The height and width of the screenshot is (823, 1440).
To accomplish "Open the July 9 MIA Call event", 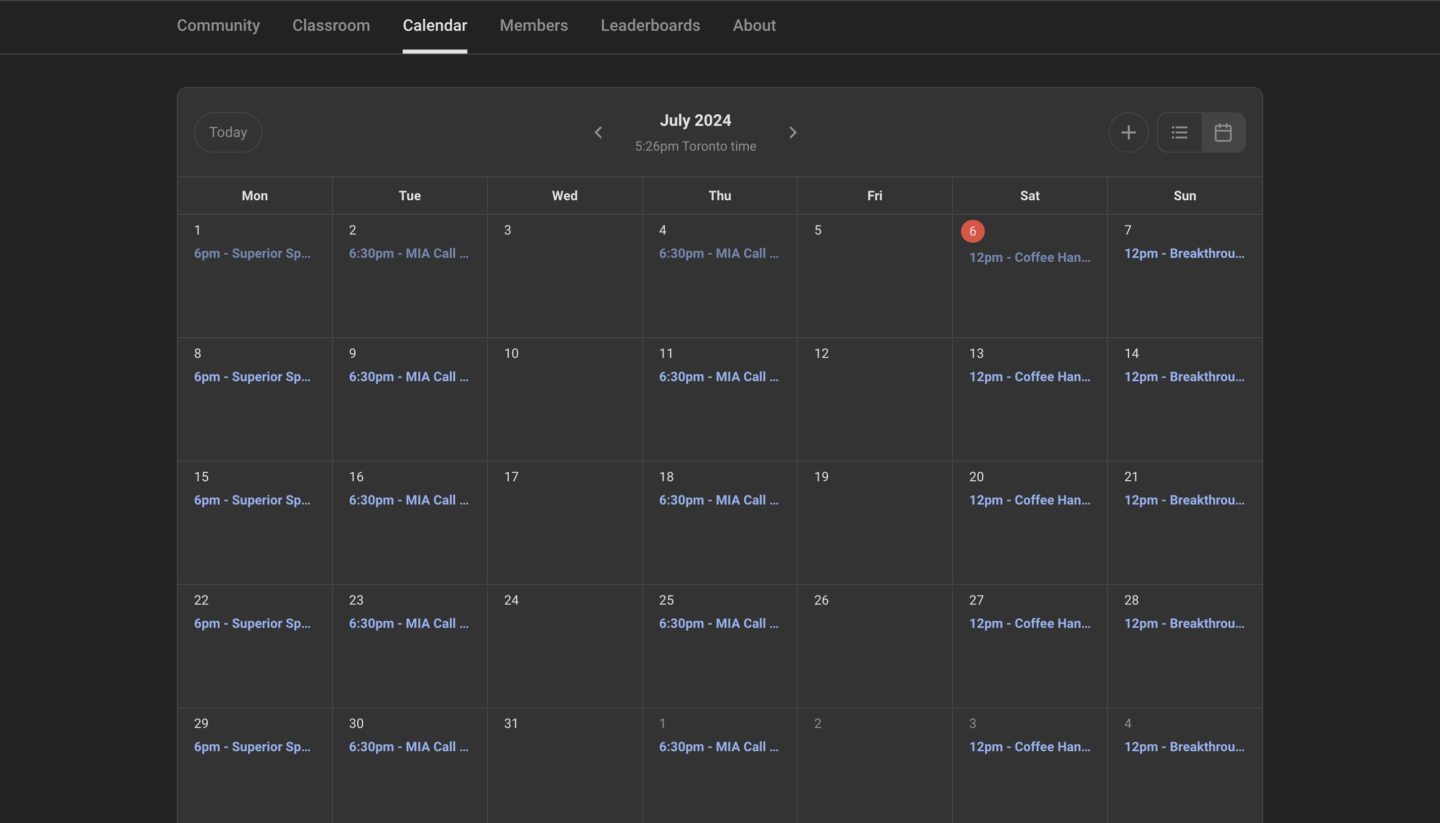I will tap(409, 377).
